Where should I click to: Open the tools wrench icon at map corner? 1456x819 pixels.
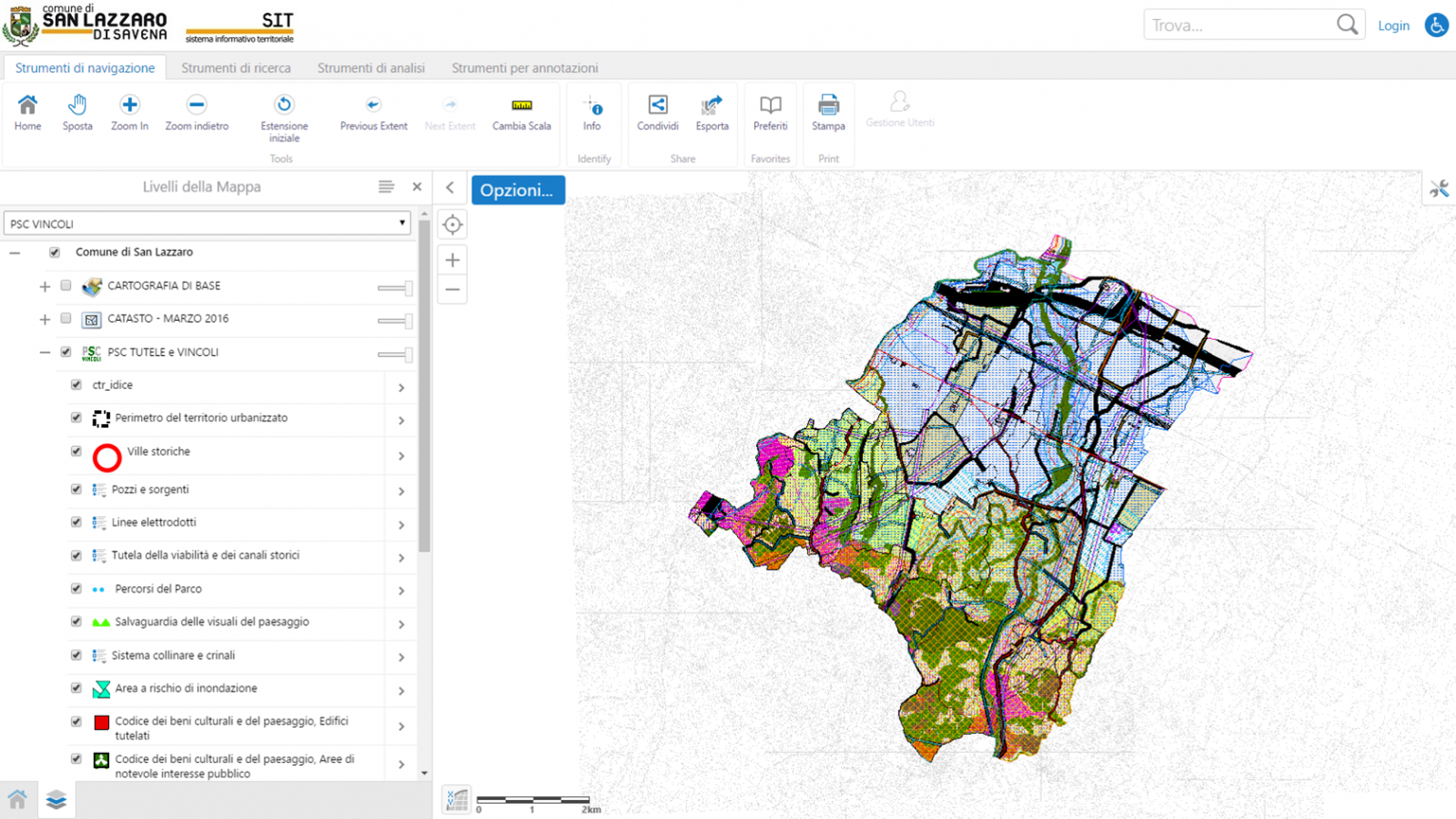[x=1439, y=188]
